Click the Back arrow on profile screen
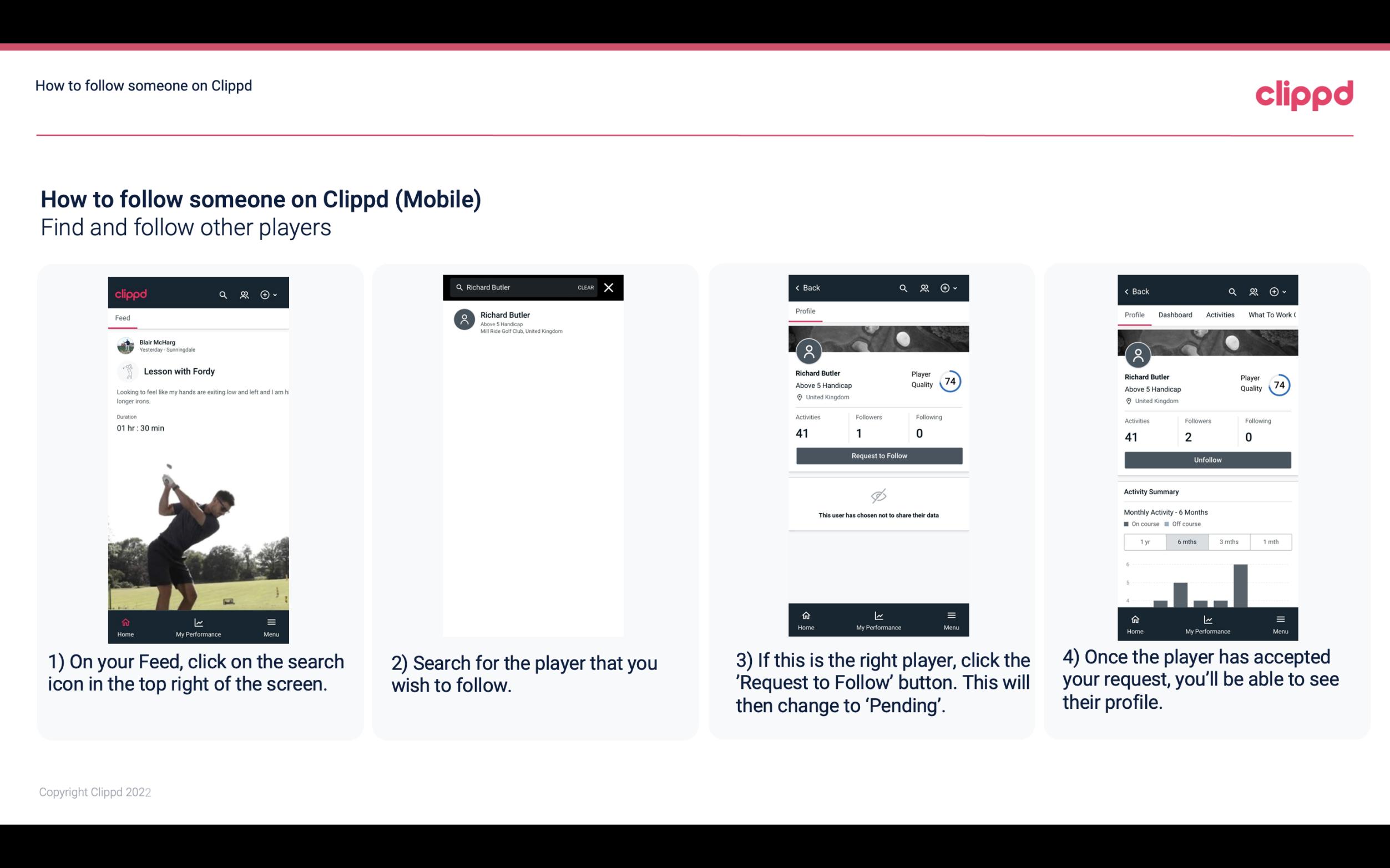This screenshot has width=1390, height=868. pos(801,287)
